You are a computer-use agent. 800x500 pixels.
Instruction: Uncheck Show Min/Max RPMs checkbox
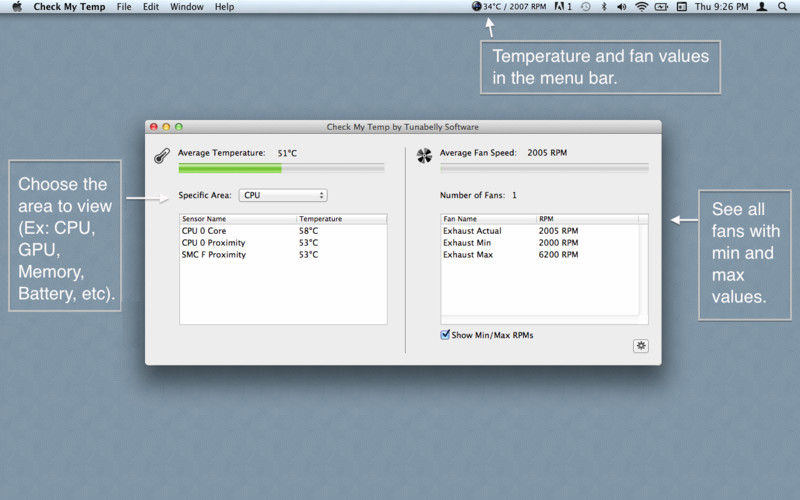point(446,335)
